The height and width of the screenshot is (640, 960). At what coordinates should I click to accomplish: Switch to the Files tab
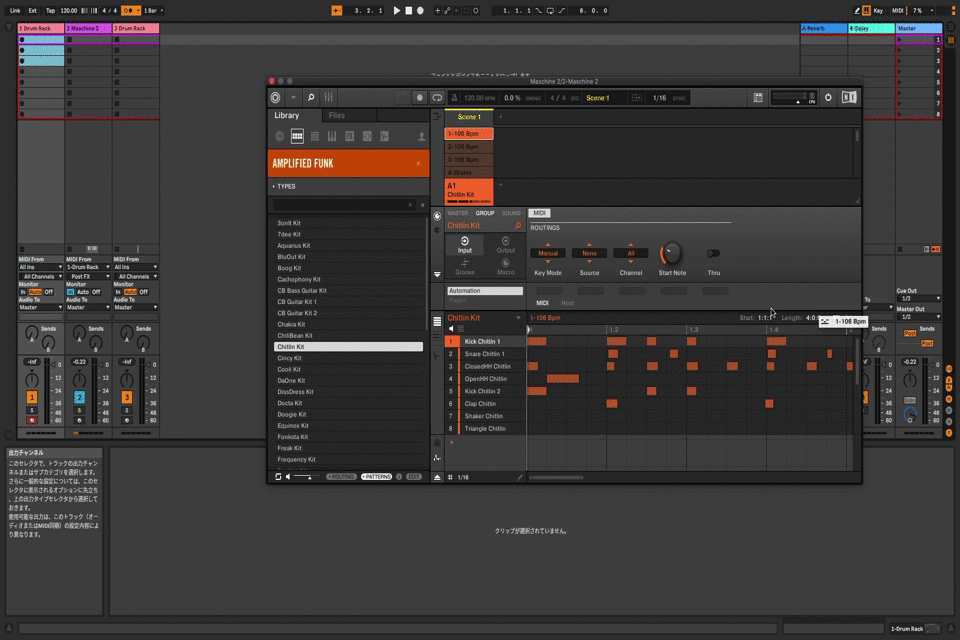click(x=337, y=115)
